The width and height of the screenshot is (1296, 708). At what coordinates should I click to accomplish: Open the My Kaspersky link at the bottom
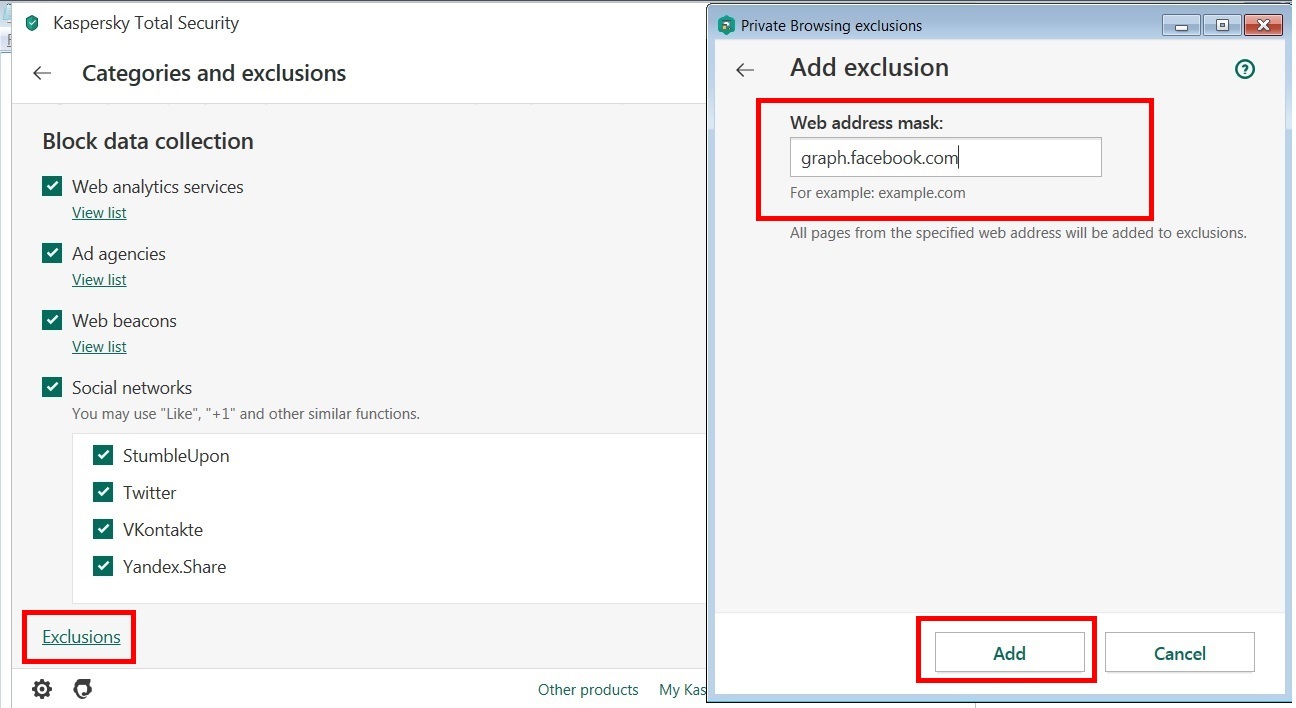point(683,690)
